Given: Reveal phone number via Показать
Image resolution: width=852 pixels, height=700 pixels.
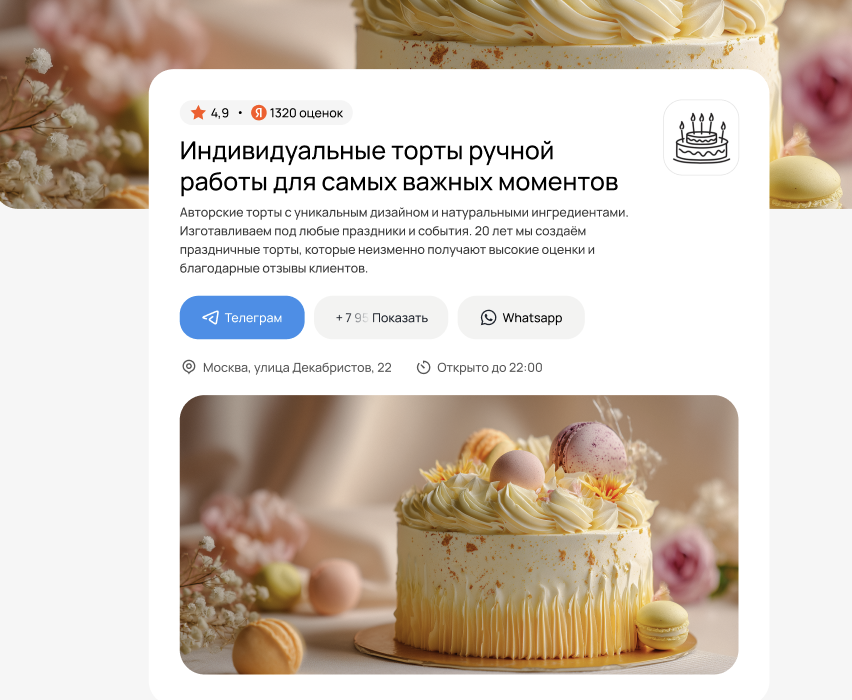Looking at the screenshot, I should [400, 318].
